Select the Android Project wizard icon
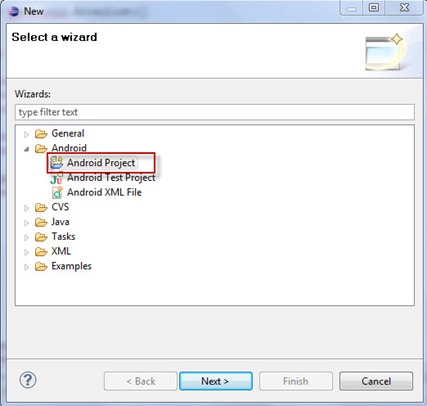 point(56,163)
